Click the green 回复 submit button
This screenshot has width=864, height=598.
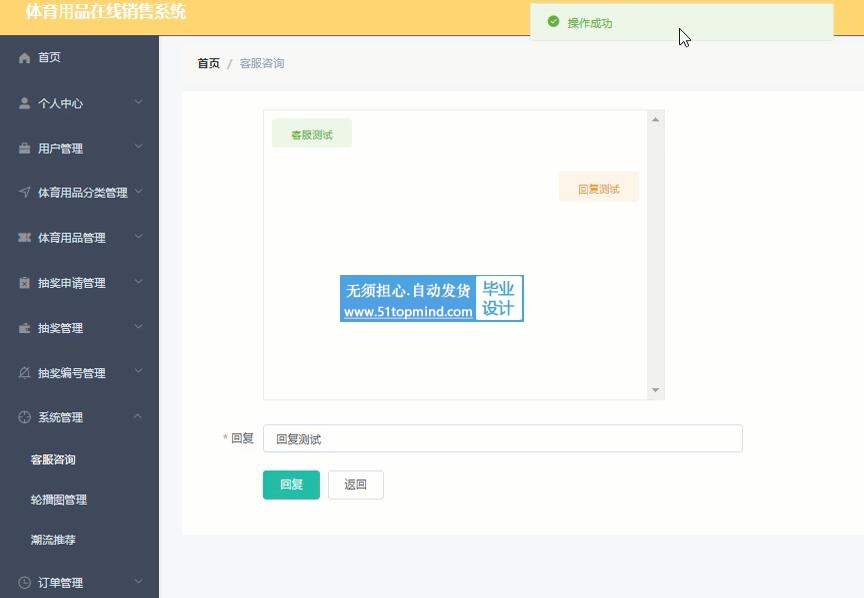[291, 484]
